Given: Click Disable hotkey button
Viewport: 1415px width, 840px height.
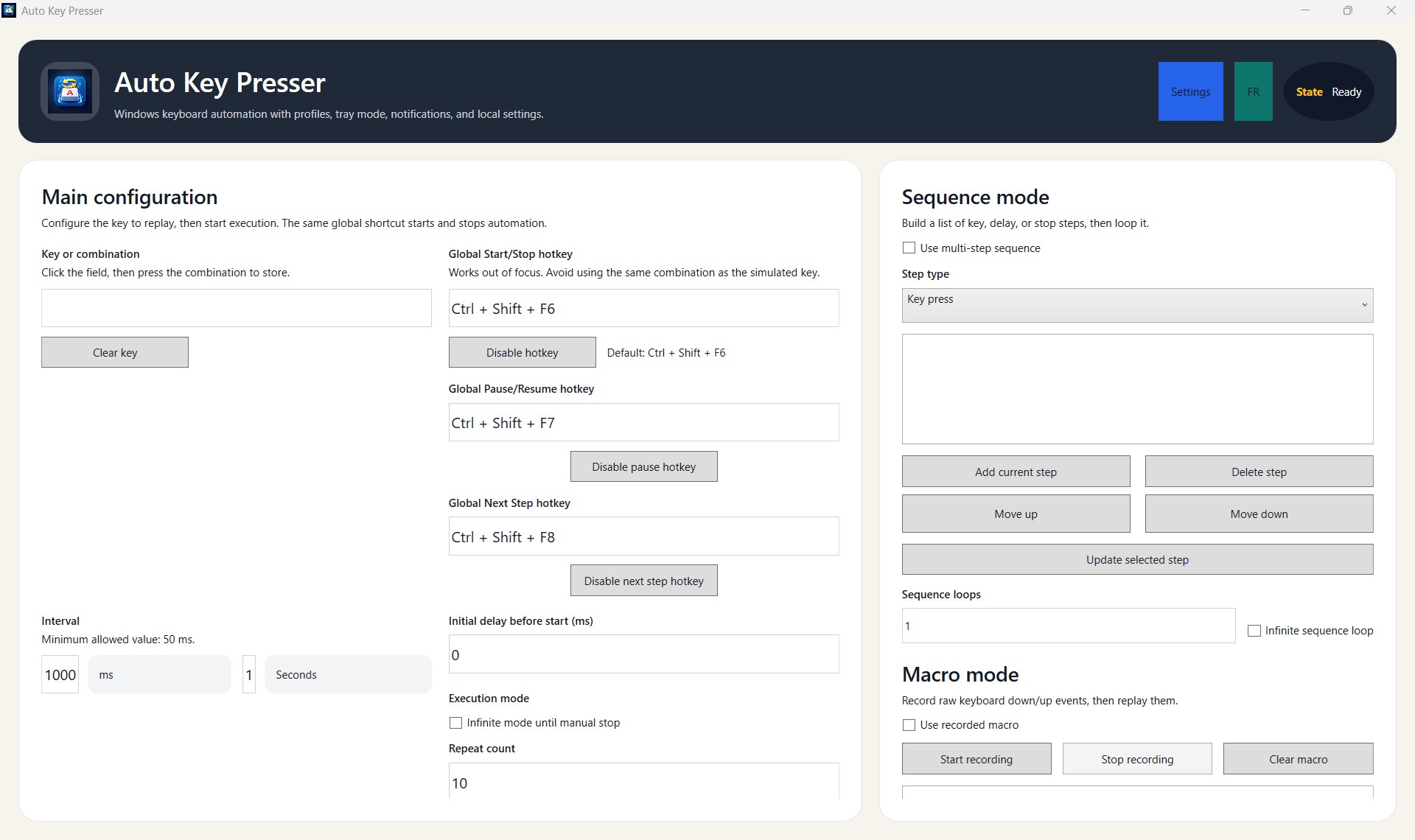Looking at the screenshot, I should (x=522, y=352).
